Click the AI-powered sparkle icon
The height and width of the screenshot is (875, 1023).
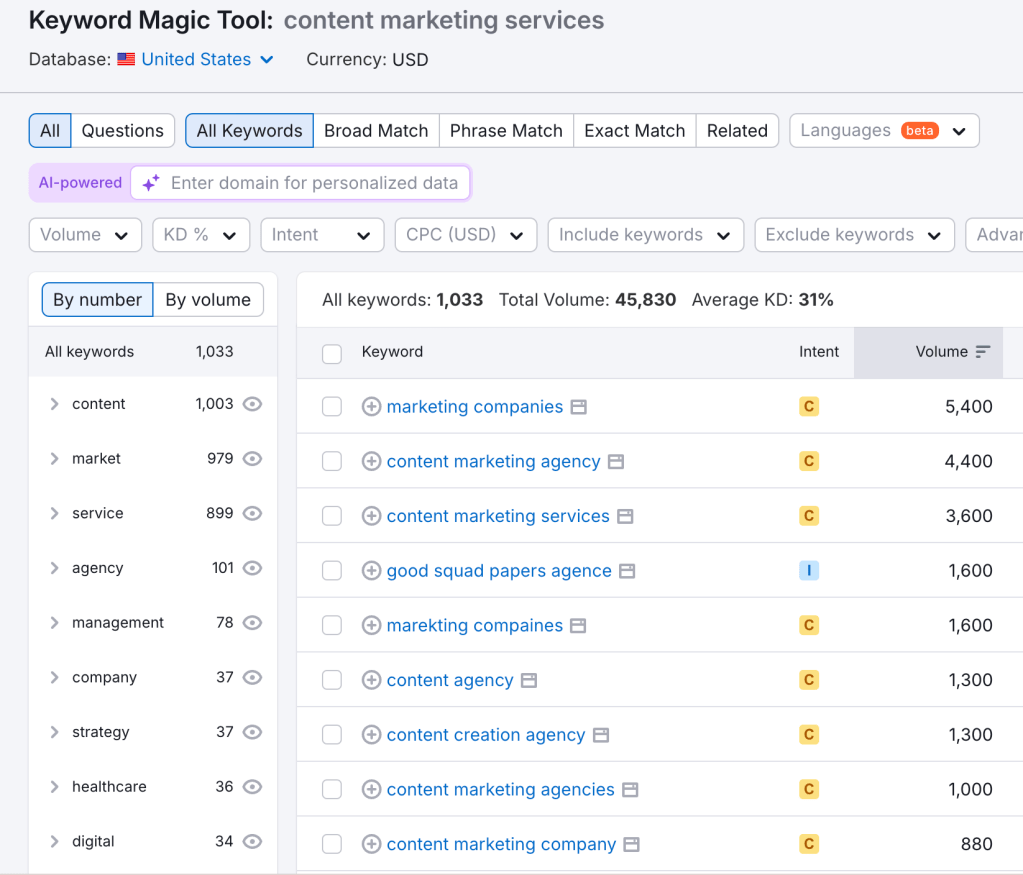151,183
